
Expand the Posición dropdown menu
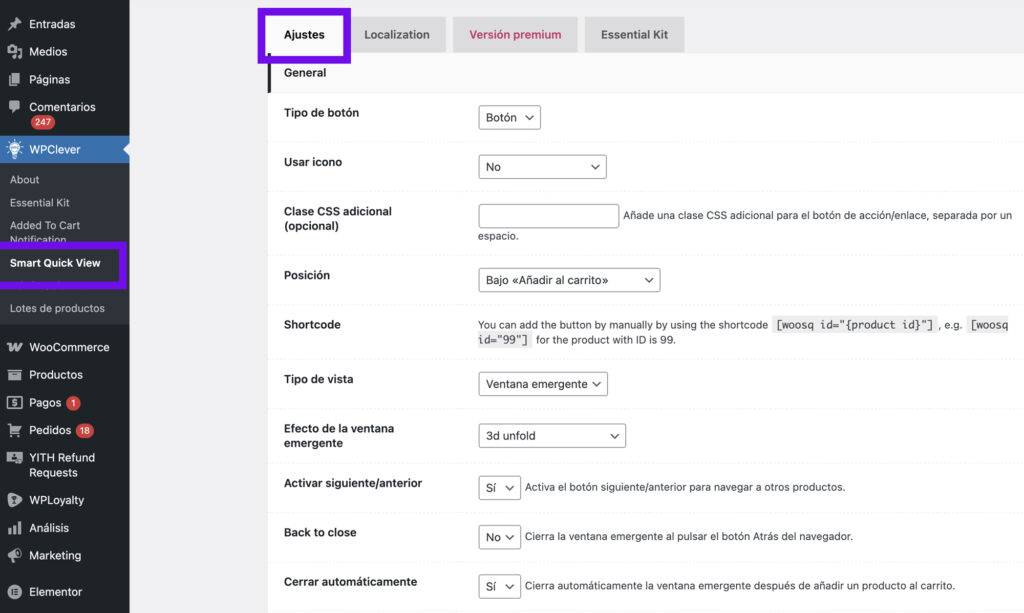pyautogui.click(x=568, y=280)
